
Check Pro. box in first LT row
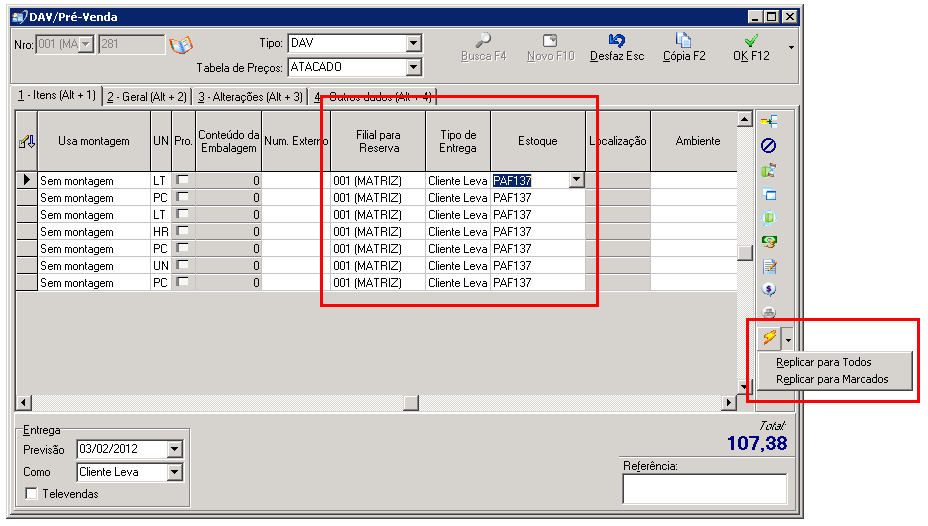pyautogui.click(x=183, y=179)
